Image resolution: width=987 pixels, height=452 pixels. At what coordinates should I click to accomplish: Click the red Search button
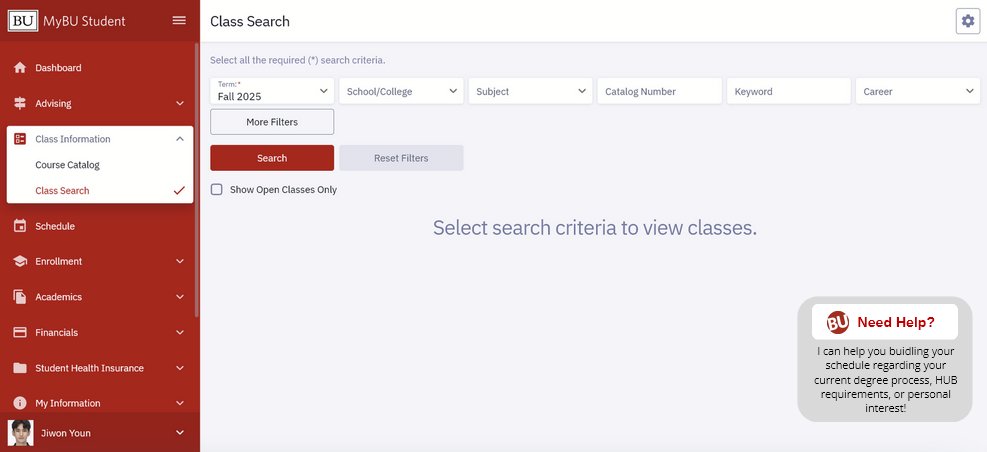pyautogui.click(x=272, y=158)
